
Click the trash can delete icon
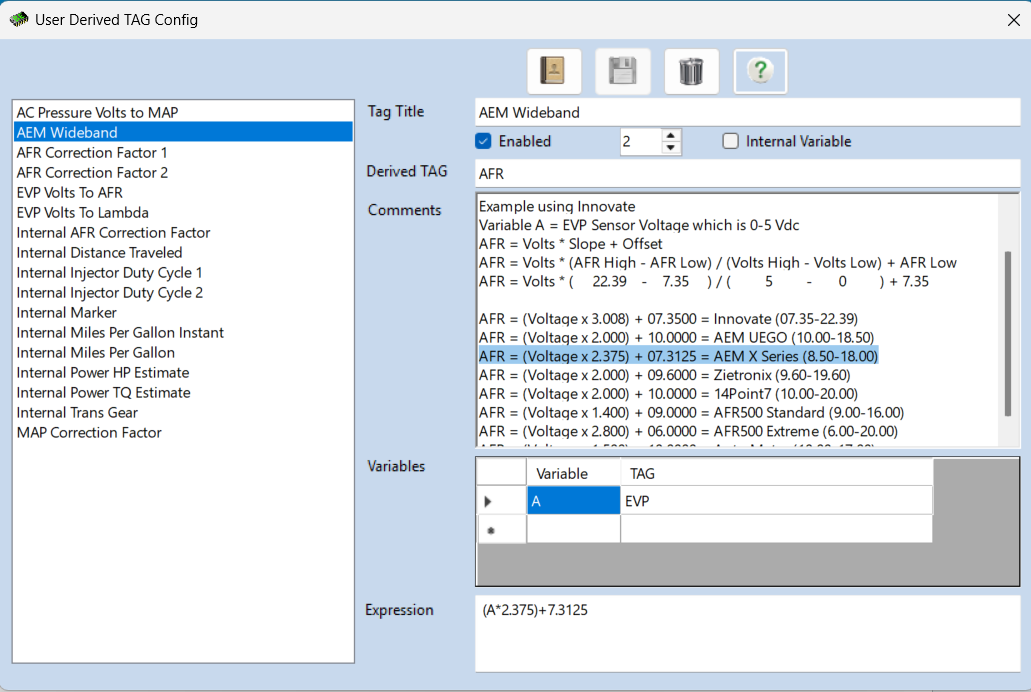pos(691,72)
